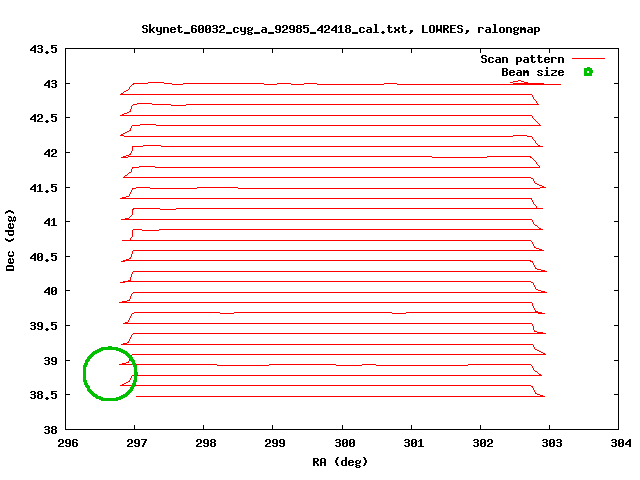Click the 41 Dec tick label

pyautogui.click(x=50, y=222)
